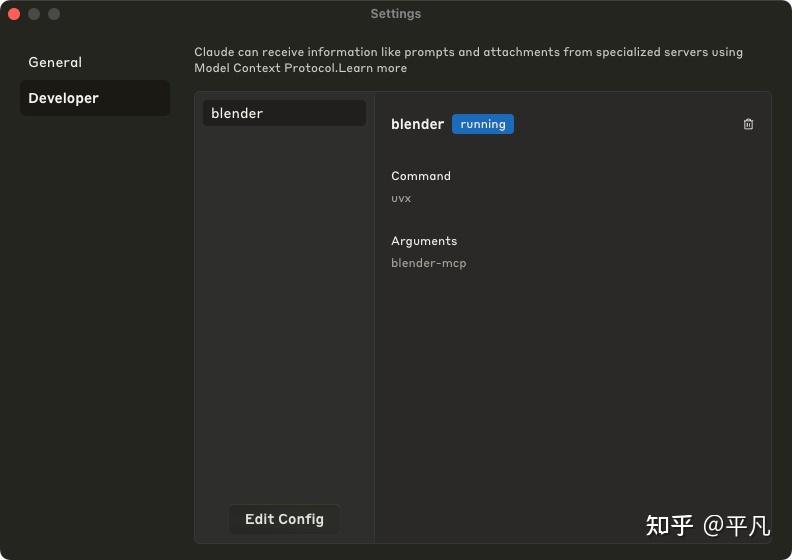Select blender in the server list
The image size is (792, 560).
coord(284,113)
